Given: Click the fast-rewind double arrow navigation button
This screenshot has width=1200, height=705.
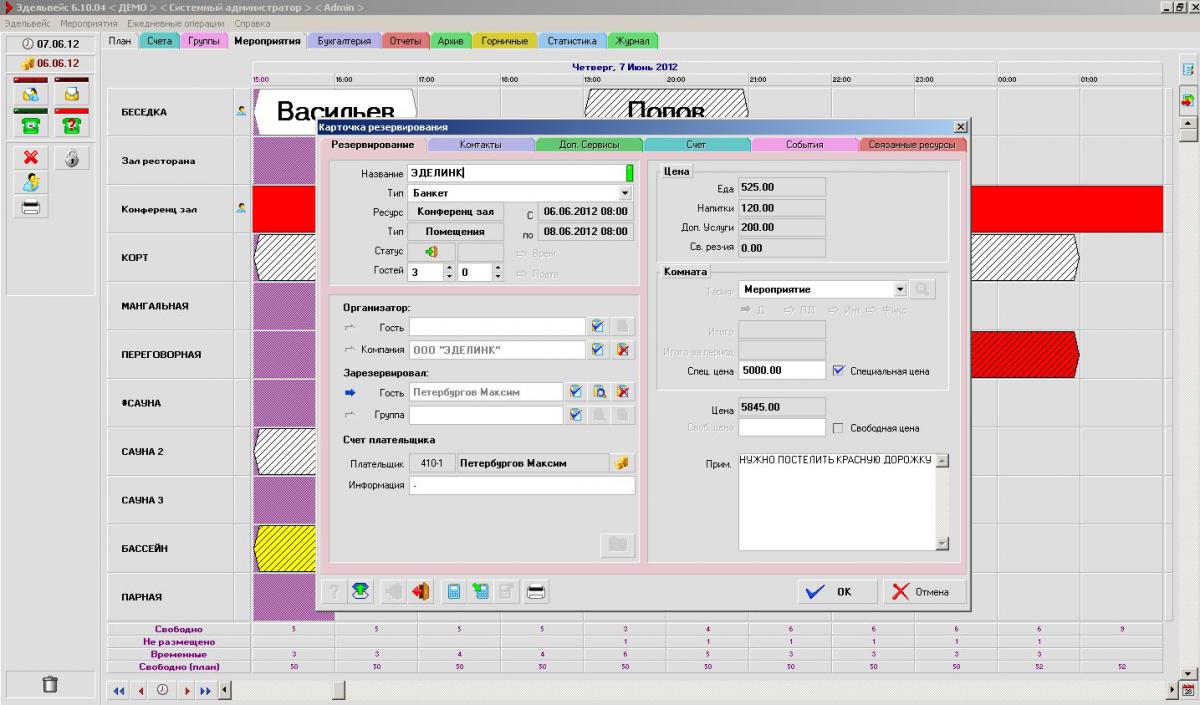Looking at the screenshot, I should point(119,690).
